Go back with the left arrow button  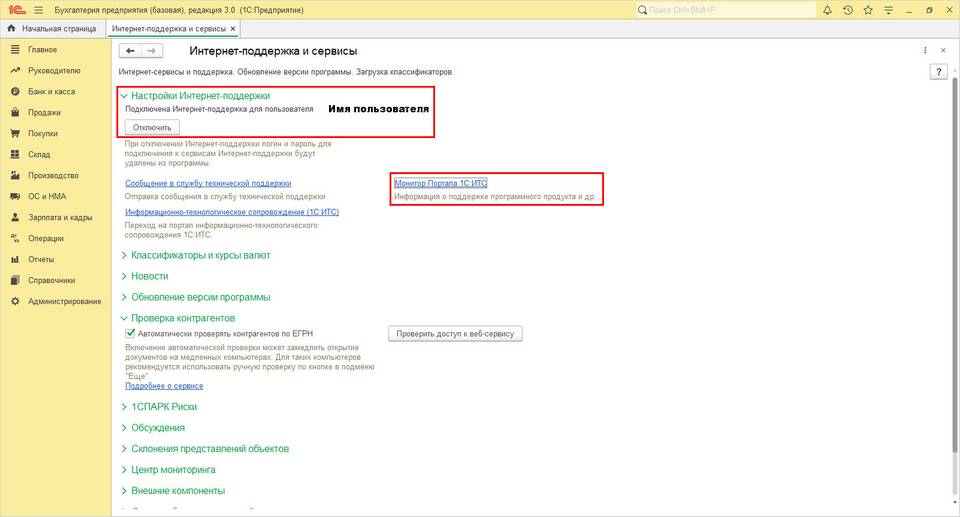[130, 51]
